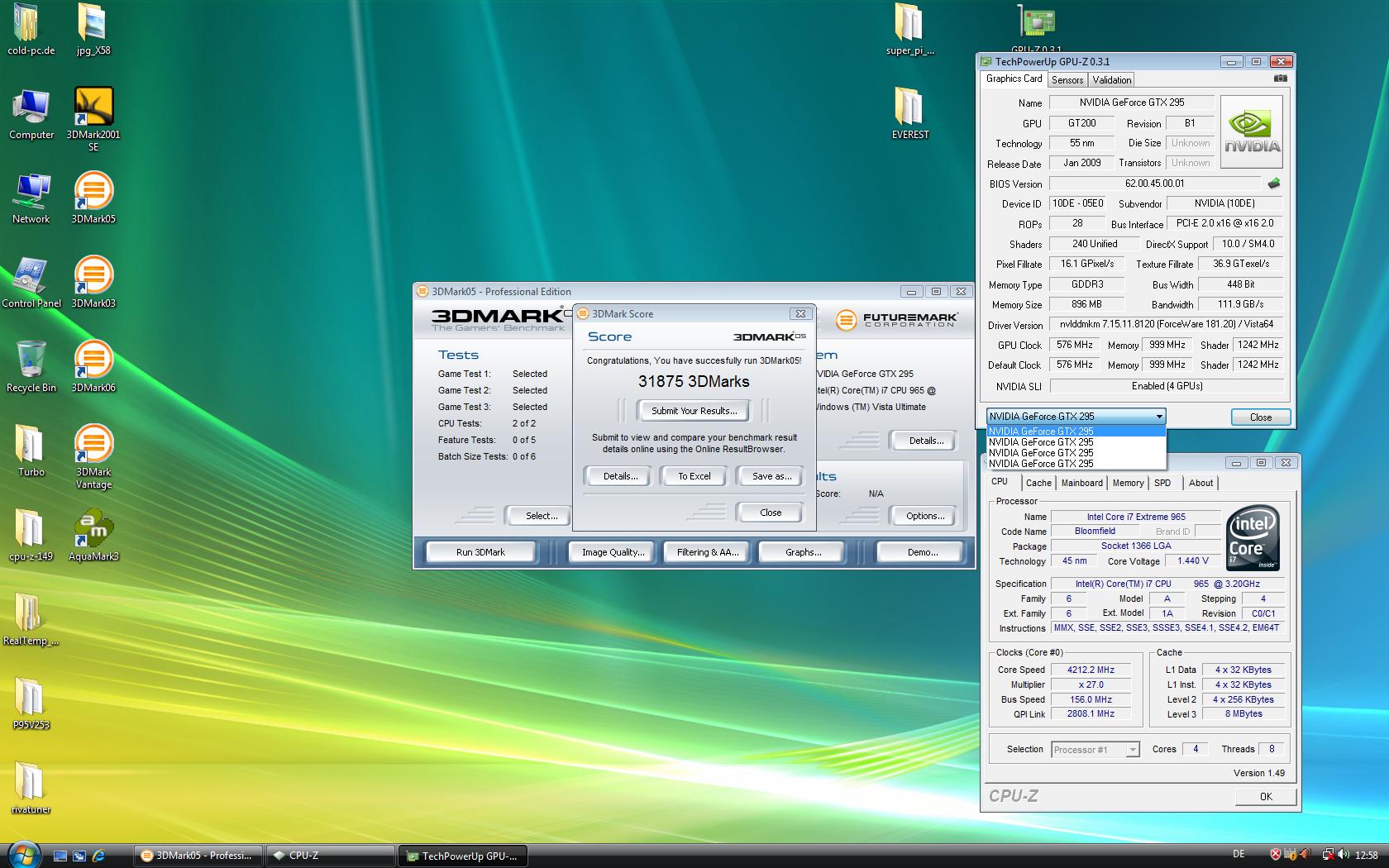Viewport: 1389px width, 868px height.
Task: Open the About tab in CPU-Z
Action: pyautogui.click(x=1200, y=483)
